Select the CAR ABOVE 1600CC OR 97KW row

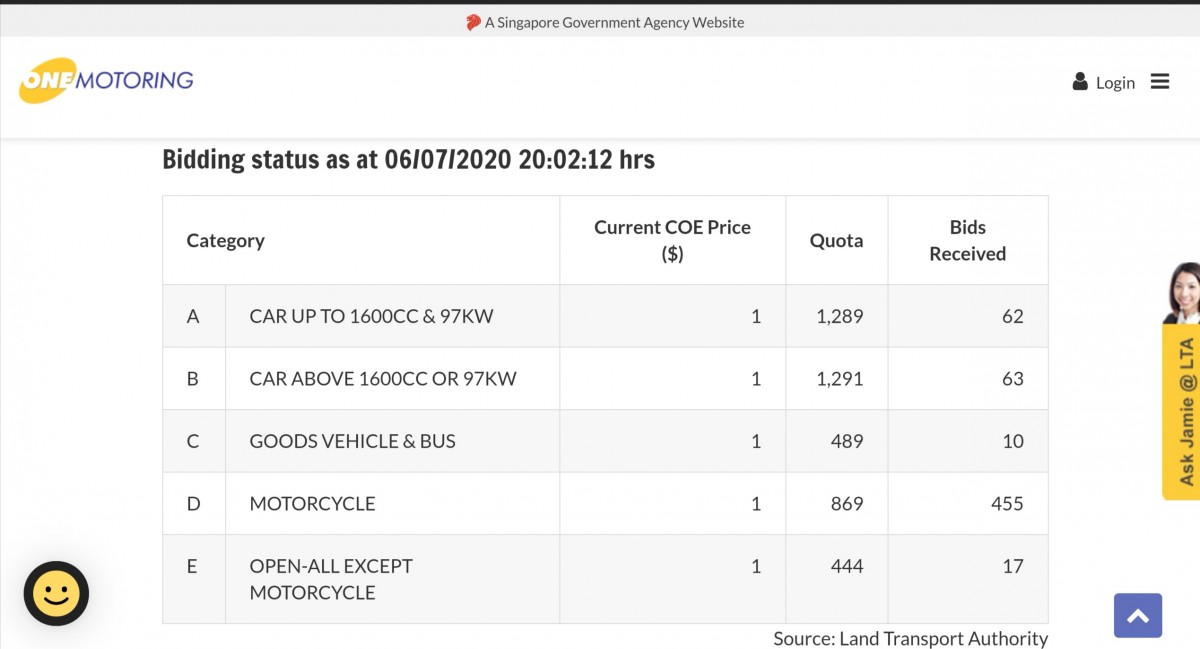[605, 379]
